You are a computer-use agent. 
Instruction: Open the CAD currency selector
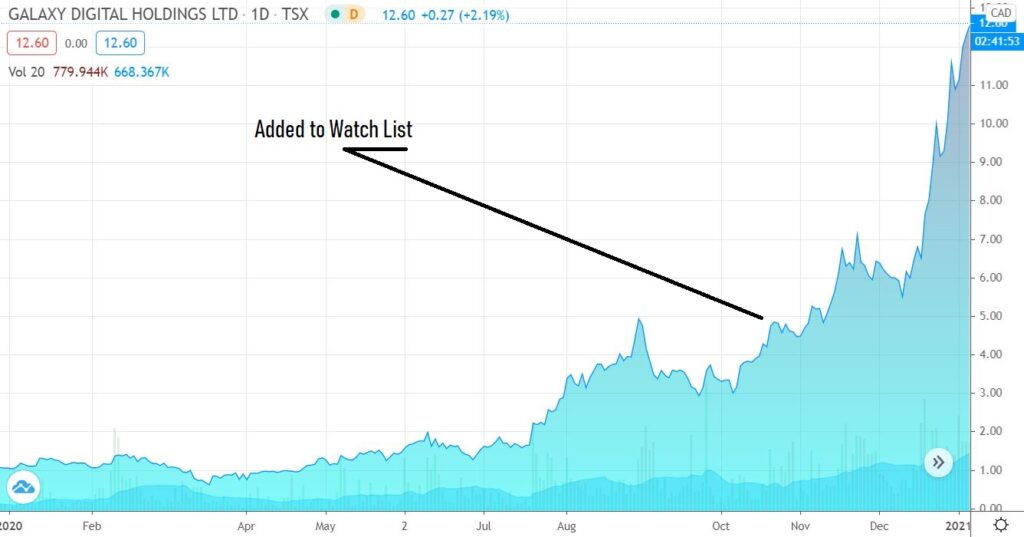click(1000, 12)
